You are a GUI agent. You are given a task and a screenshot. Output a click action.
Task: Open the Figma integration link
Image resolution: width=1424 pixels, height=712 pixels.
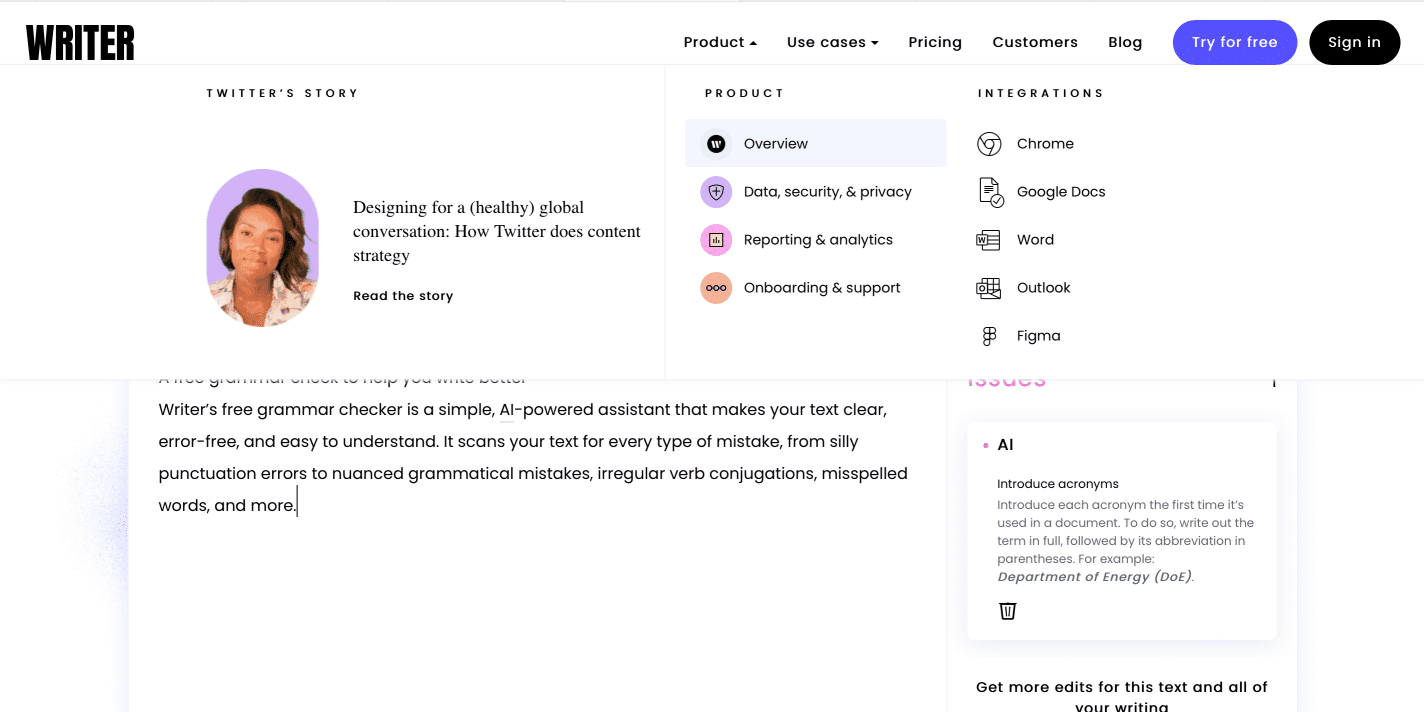click(1038, 336)
